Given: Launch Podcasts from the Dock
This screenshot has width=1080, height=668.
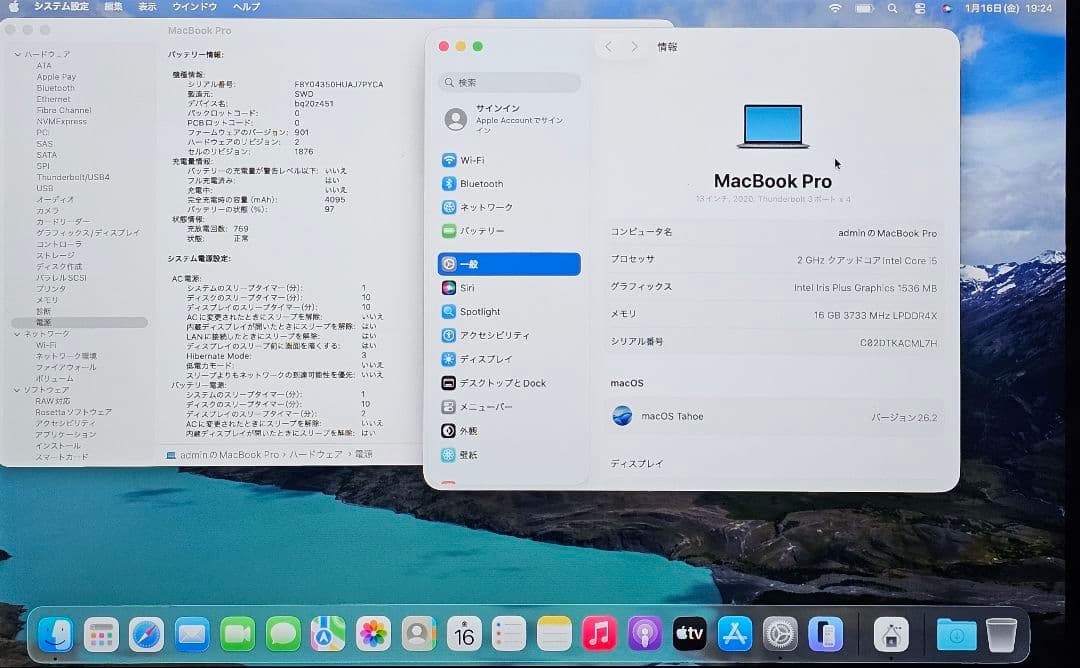Looking at the screenshot, I should pyautogui.click(x=643, y=633).
